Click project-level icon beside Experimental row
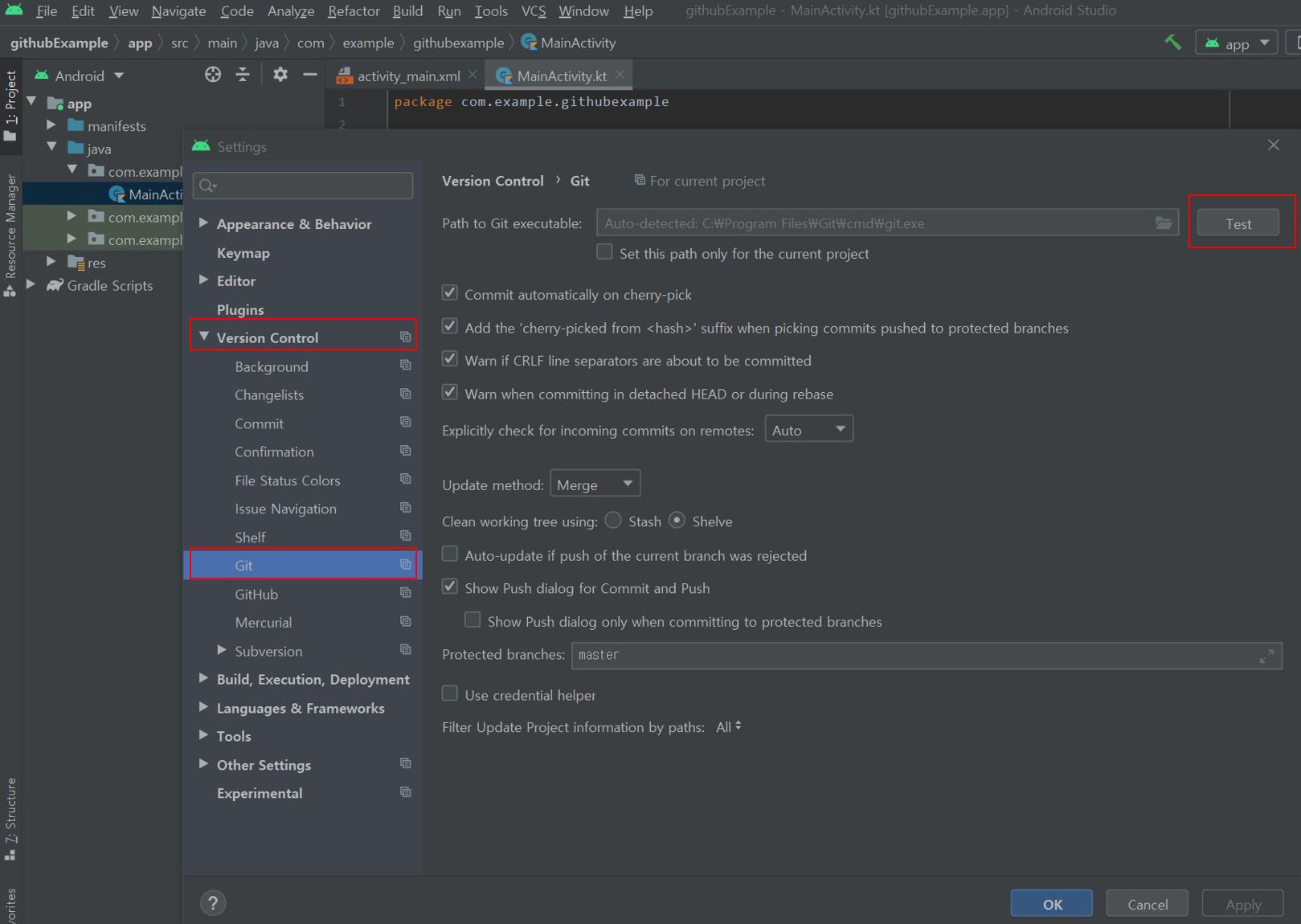This screenshot has height=924, width=1301. [x=406, y=792]
